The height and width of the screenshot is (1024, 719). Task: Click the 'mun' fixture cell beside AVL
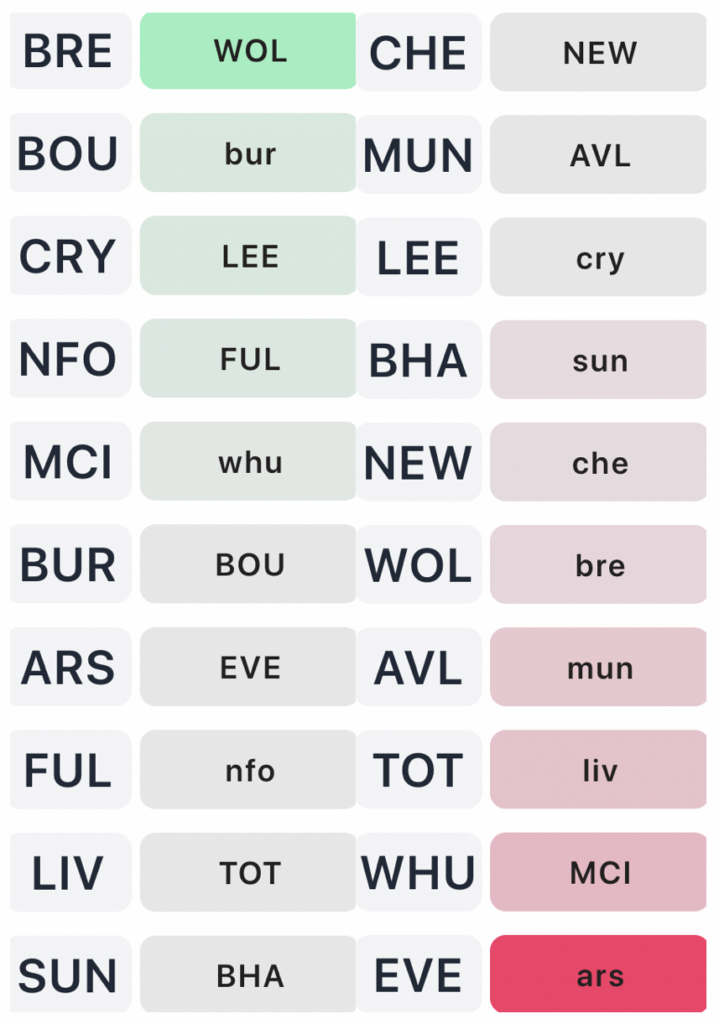tap(599, 667)
